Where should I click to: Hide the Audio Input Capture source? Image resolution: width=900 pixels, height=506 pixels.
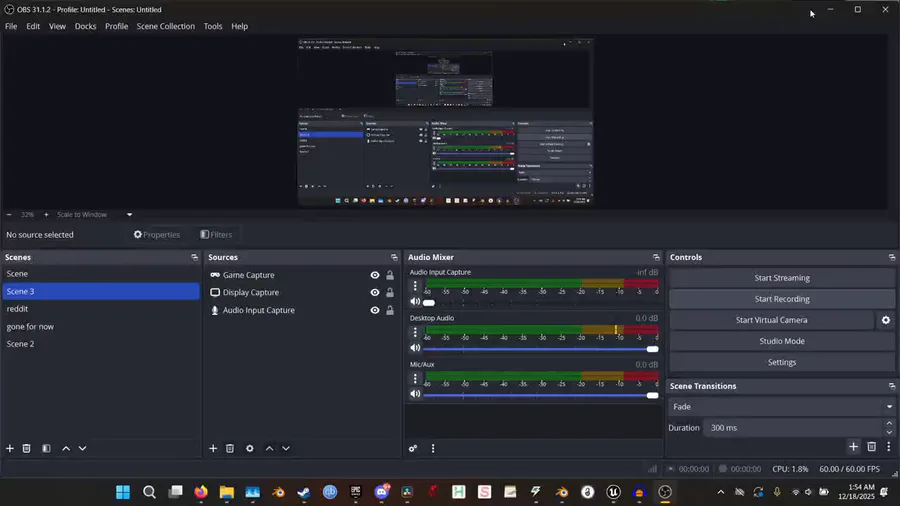pyautogui.click(x=375, y=310)
